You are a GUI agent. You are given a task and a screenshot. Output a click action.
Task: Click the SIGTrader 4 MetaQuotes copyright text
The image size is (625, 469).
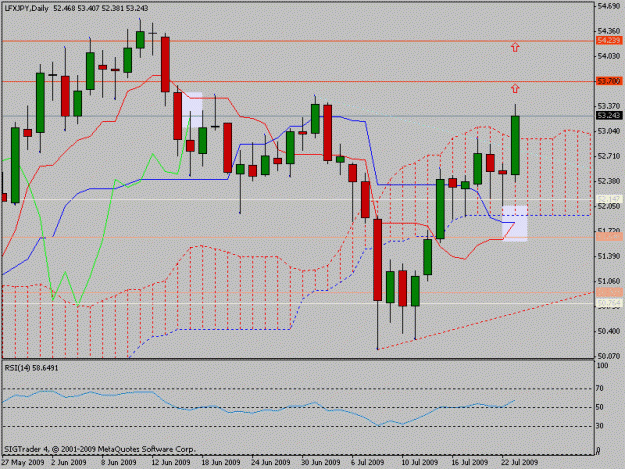[100, 449]
